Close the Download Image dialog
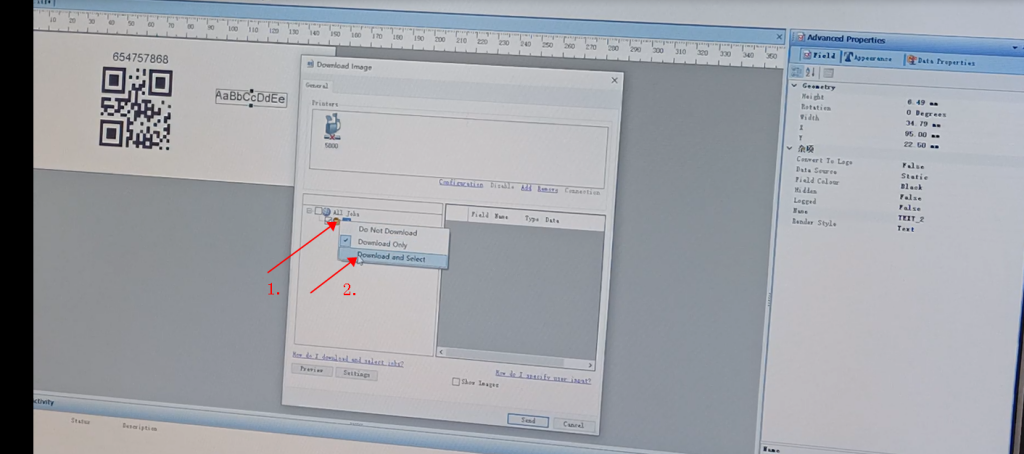The width and height of the screenshot is (1024, 454). (614, 79)
